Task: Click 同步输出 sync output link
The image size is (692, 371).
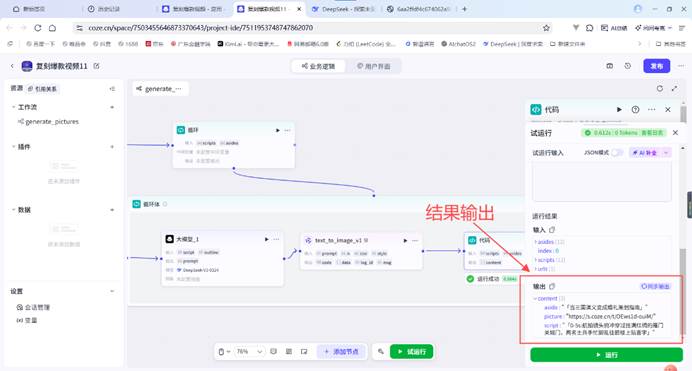Action: (x=655, y=286)
